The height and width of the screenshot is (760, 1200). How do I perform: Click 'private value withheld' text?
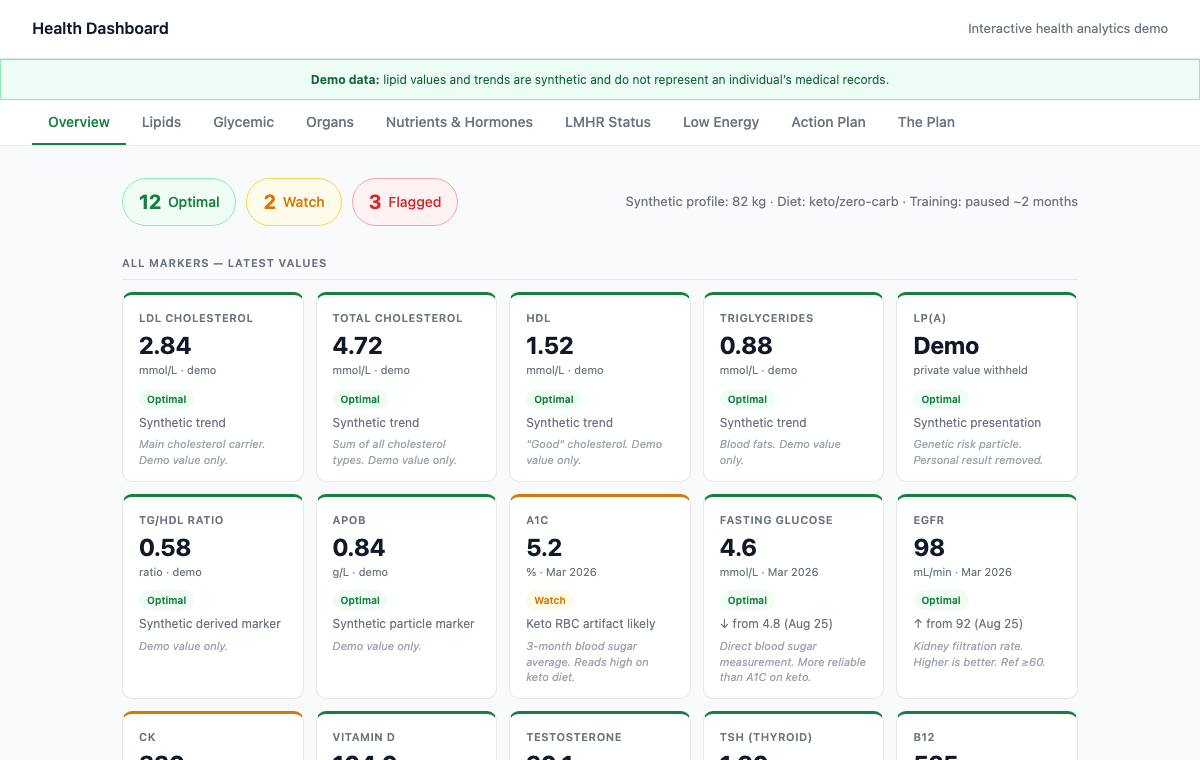[971, 370]
